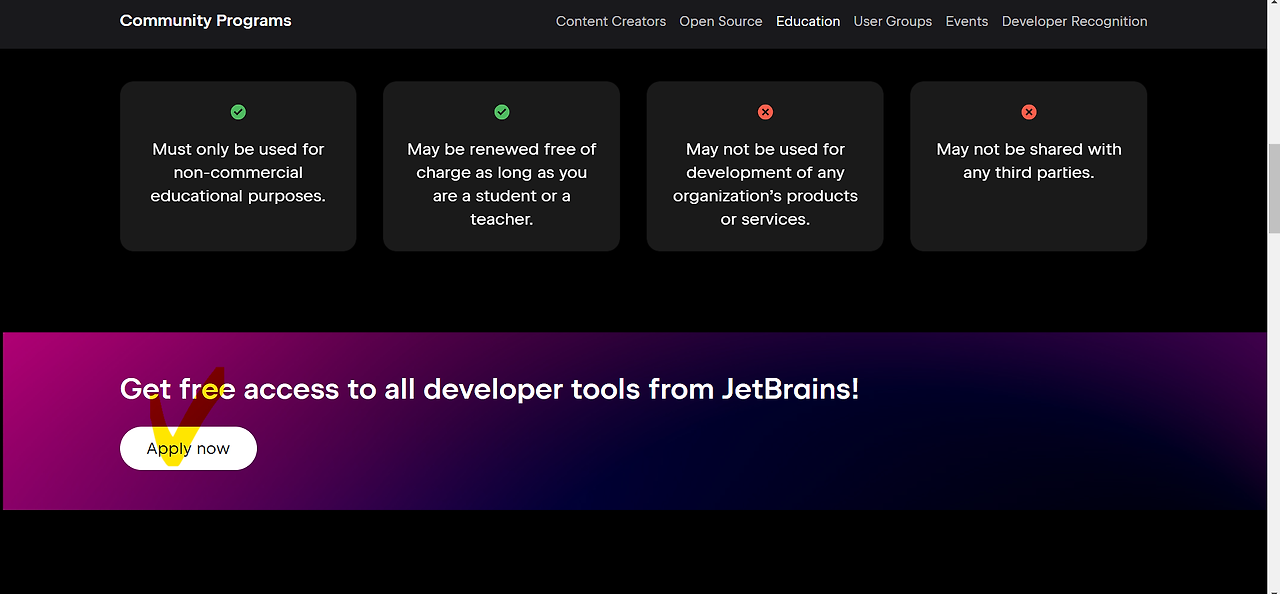This screenshot has width=1280, height=594.
Task: Open the Developer Recognition menu item
Action: pyautogui.click(x=1075, y=21)
